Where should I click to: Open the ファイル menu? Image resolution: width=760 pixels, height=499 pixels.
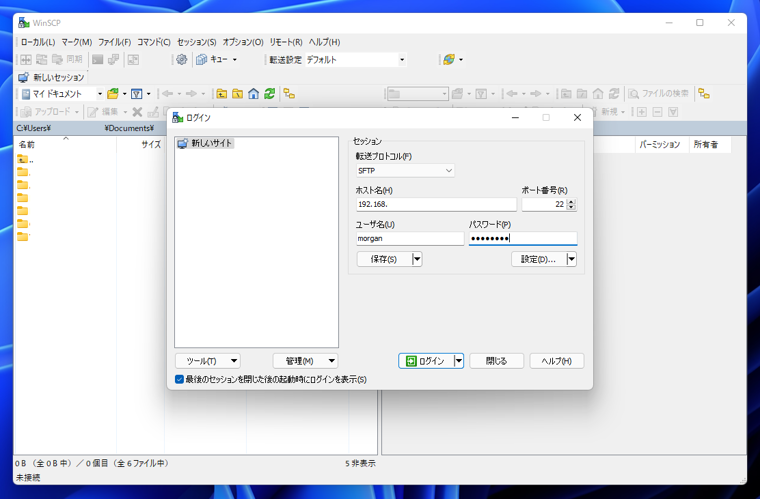(114, 42)
